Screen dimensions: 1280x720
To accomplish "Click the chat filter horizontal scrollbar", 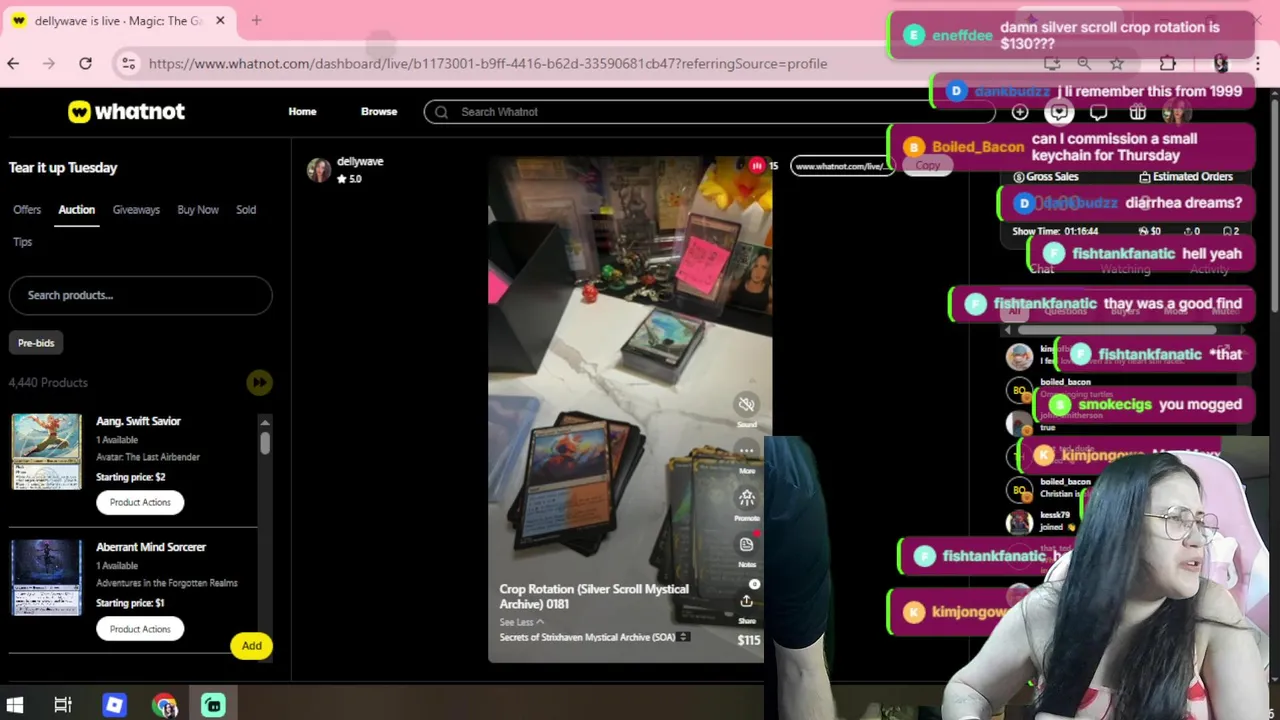I will coord(1118,330).
